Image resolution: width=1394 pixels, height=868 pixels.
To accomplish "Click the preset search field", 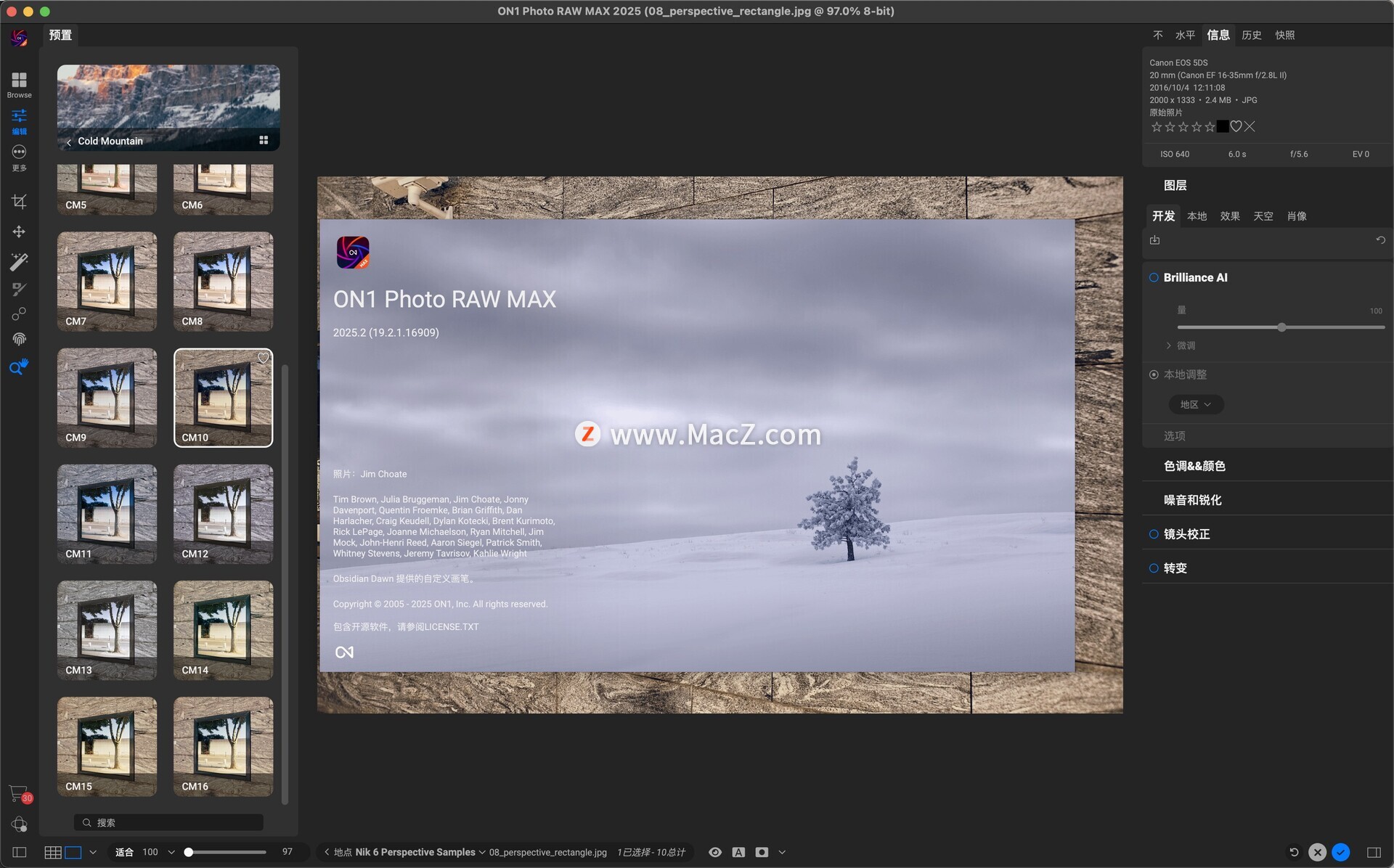I will [x=168, y=822].
